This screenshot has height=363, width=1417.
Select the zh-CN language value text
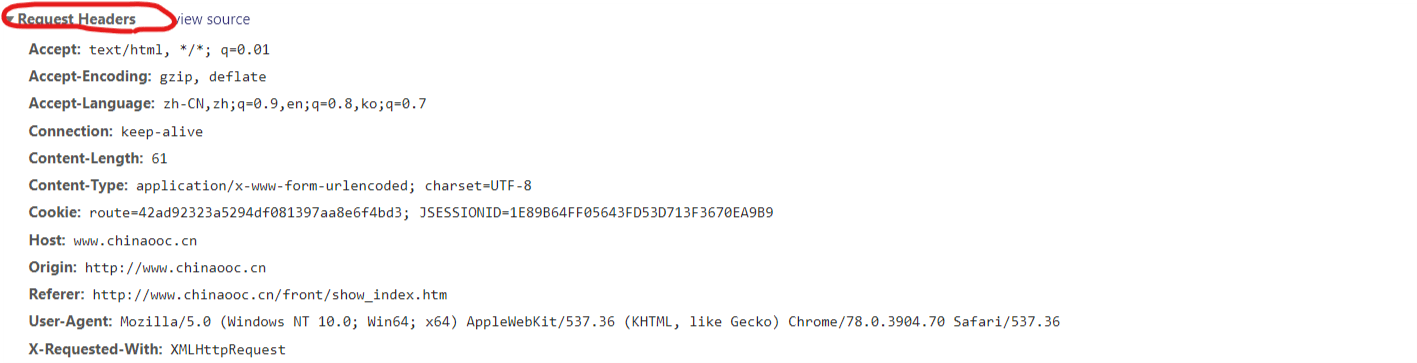[x=295, y=104]
